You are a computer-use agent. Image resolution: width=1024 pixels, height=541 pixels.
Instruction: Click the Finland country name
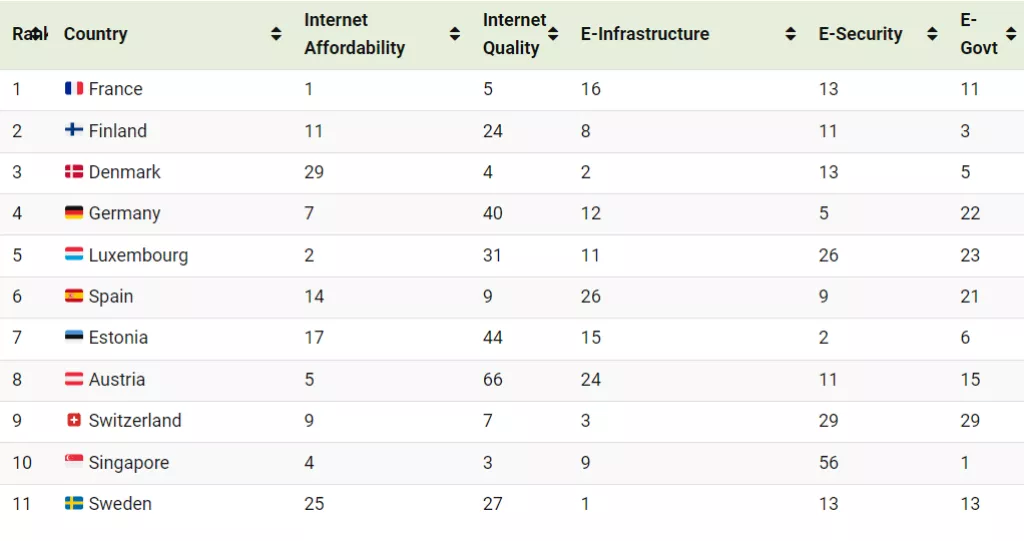tap(117, 131)
